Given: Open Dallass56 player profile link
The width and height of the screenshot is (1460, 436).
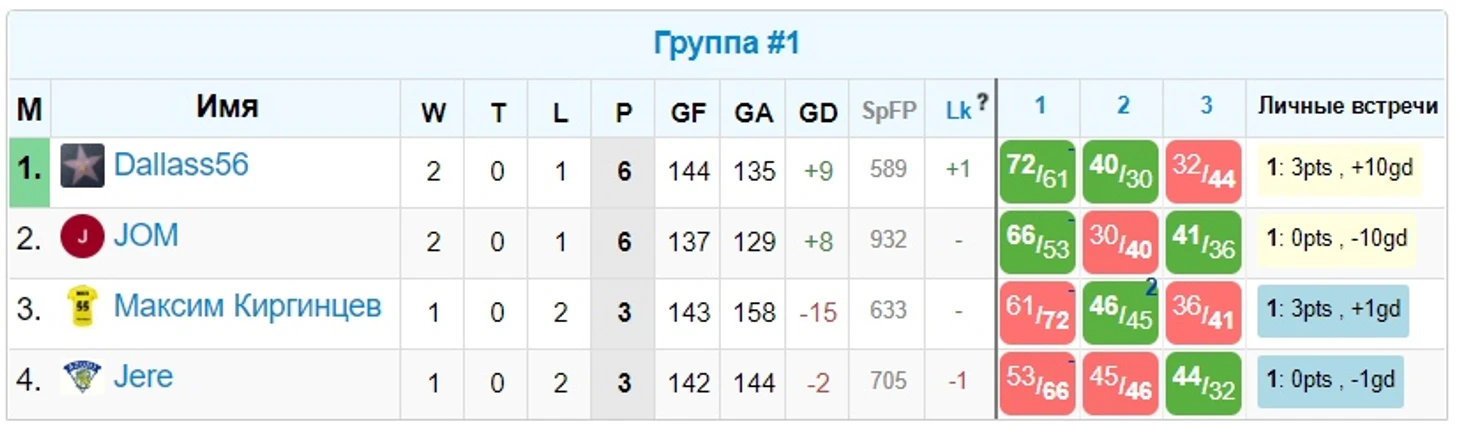Looking at the screenshot, I should coord(181,165).
